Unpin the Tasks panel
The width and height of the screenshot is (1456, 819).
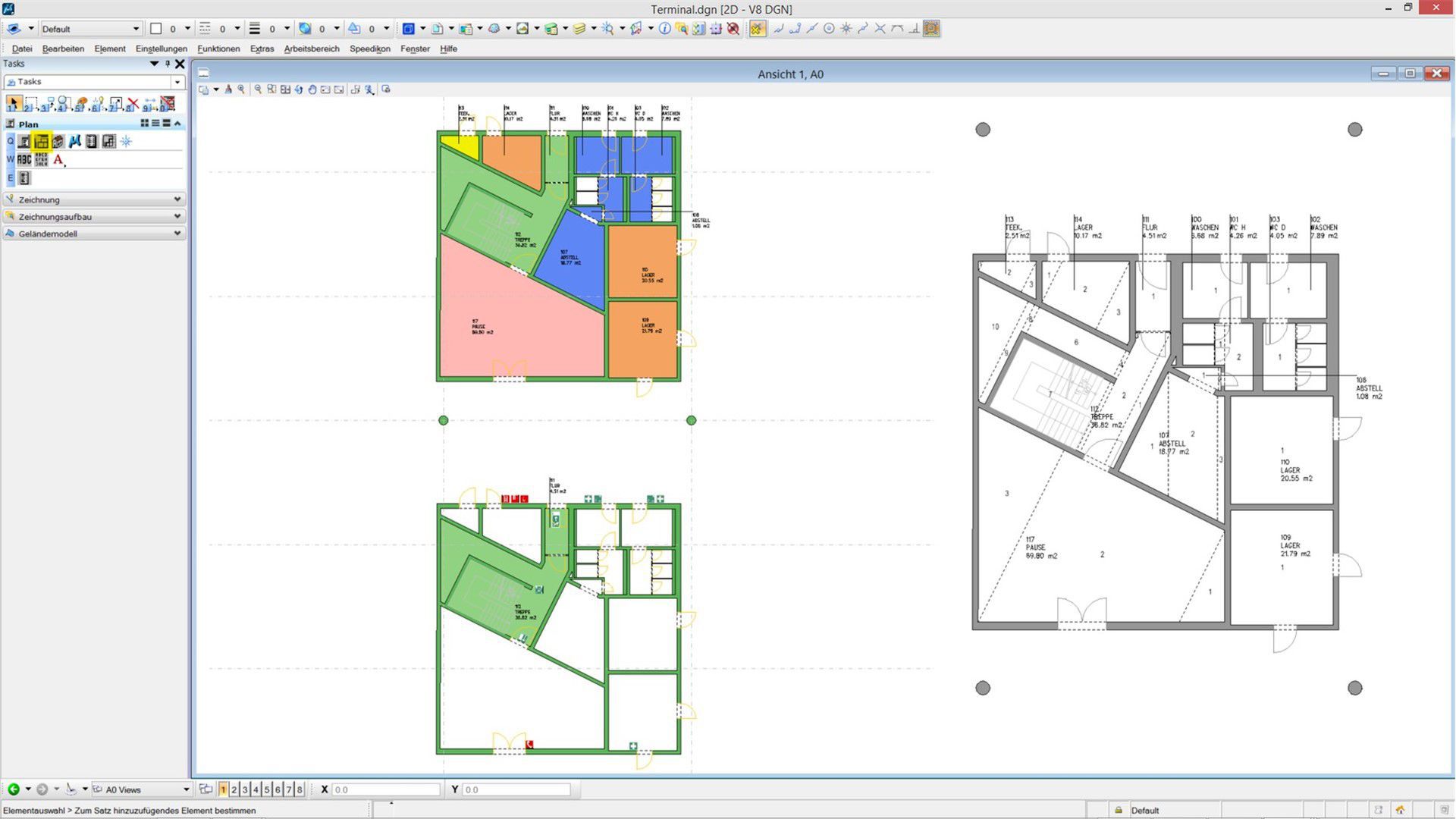click(x=167, y=64)
